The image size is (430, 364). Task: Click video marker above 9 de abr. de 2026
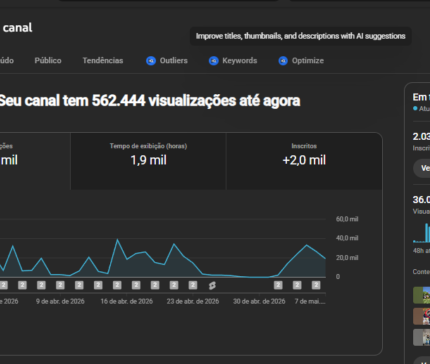[x=60, y=285]
